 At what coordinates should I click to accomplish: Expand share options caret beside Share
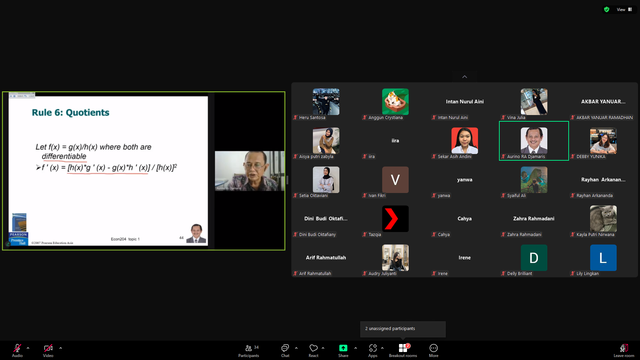pyautogui.click(x=355, y=348)
